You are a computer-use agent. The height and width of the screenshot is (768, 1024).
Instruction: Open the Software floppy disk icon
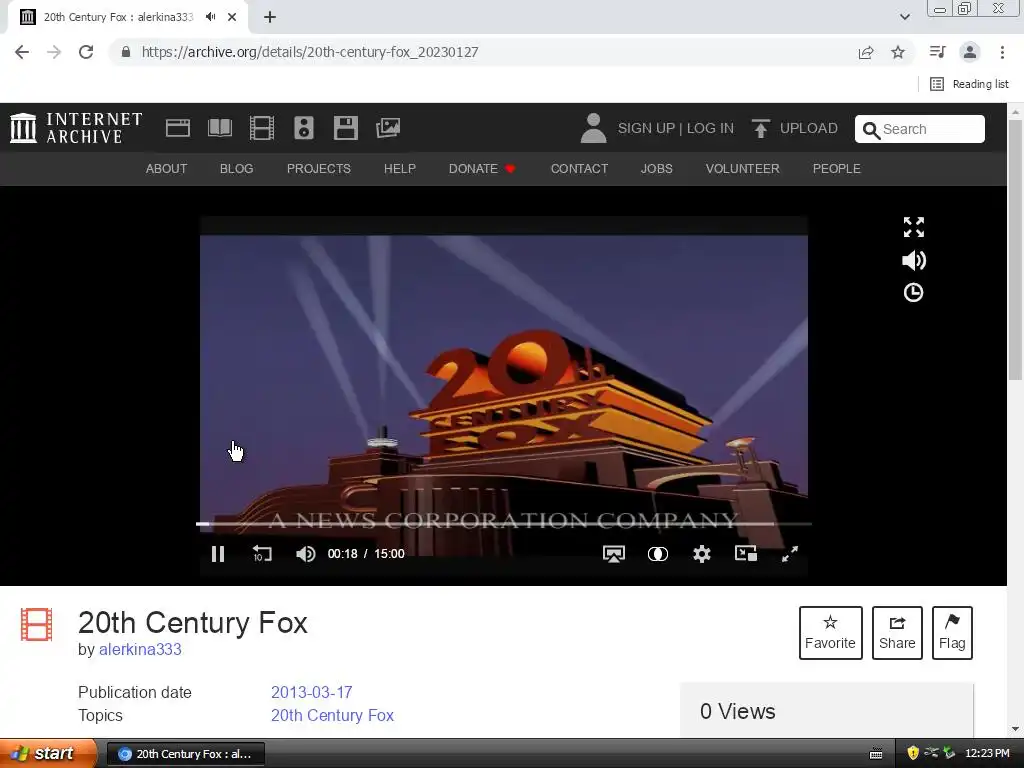[345, 128]
